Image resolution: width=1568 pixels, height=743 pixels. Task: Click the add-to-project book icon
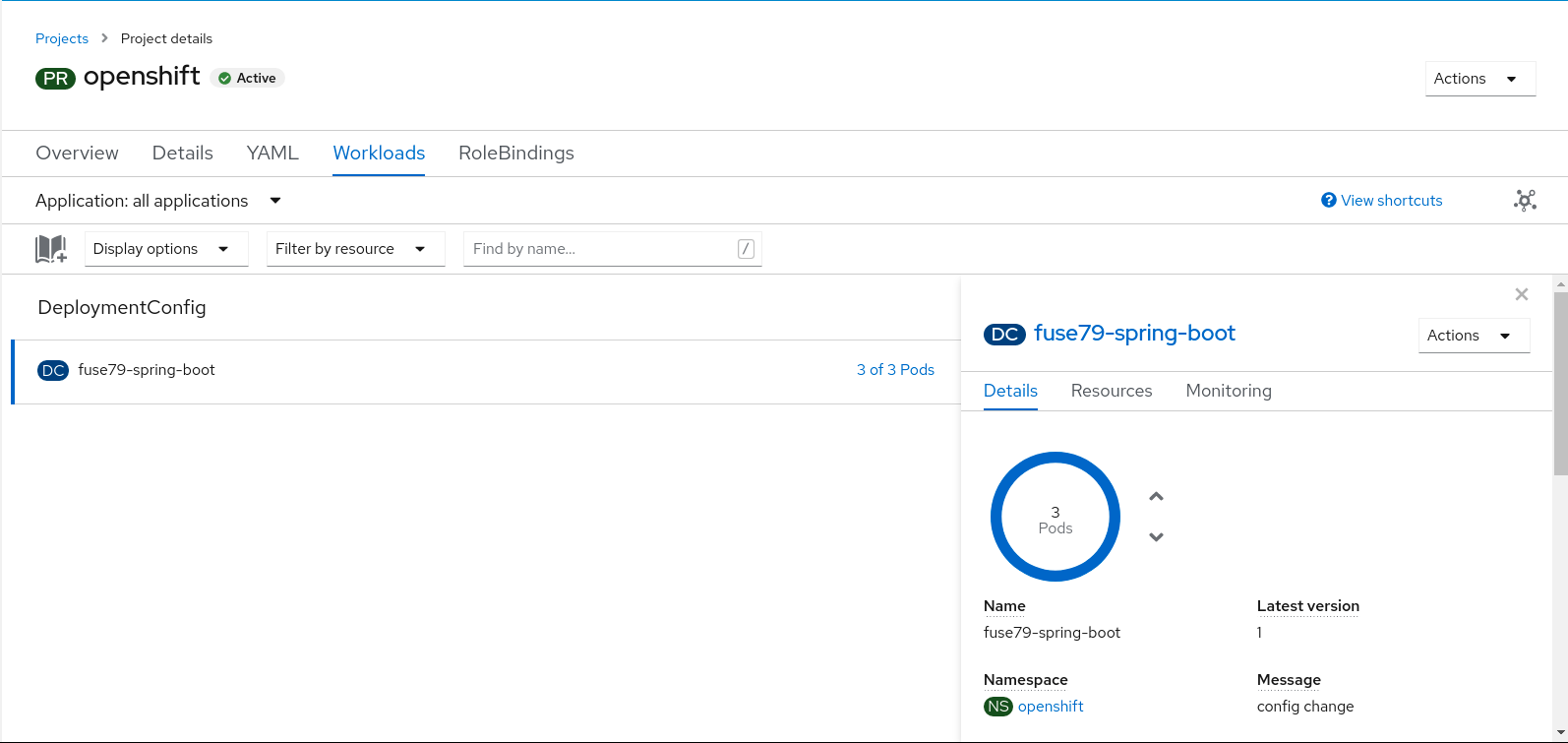(x=51, y=249)
